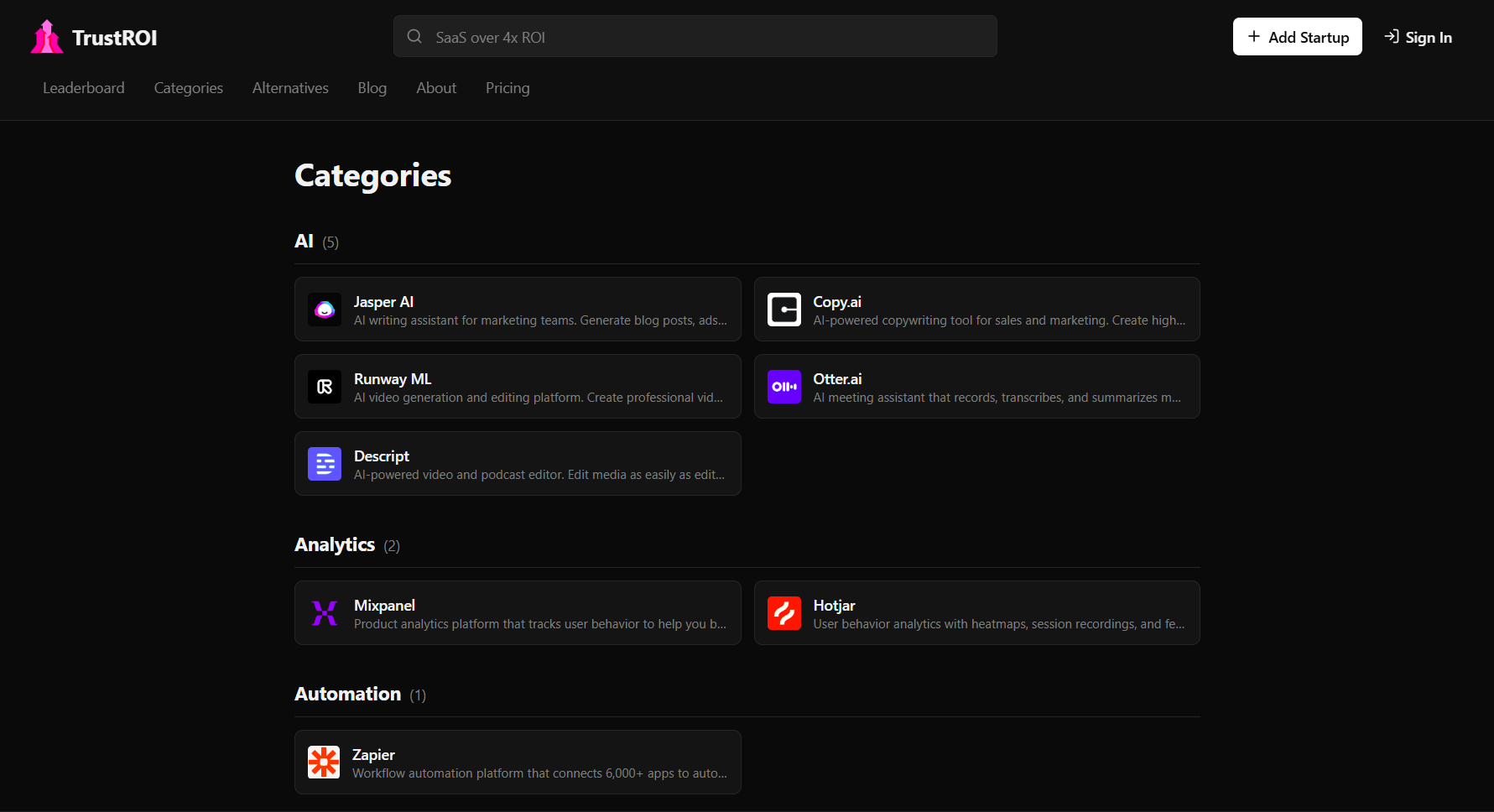
Task: Open the Leaderboard nav item
Action: point(84,88)
